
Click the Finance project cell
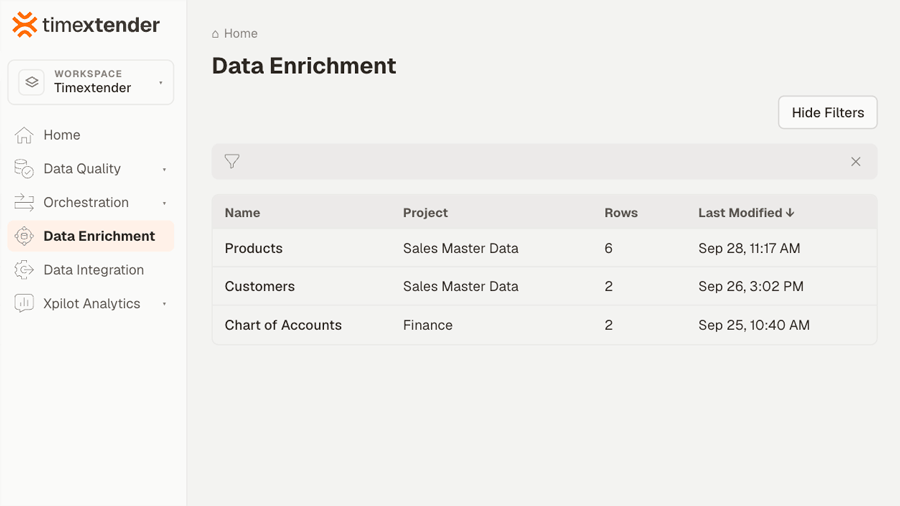click(428, 325)
